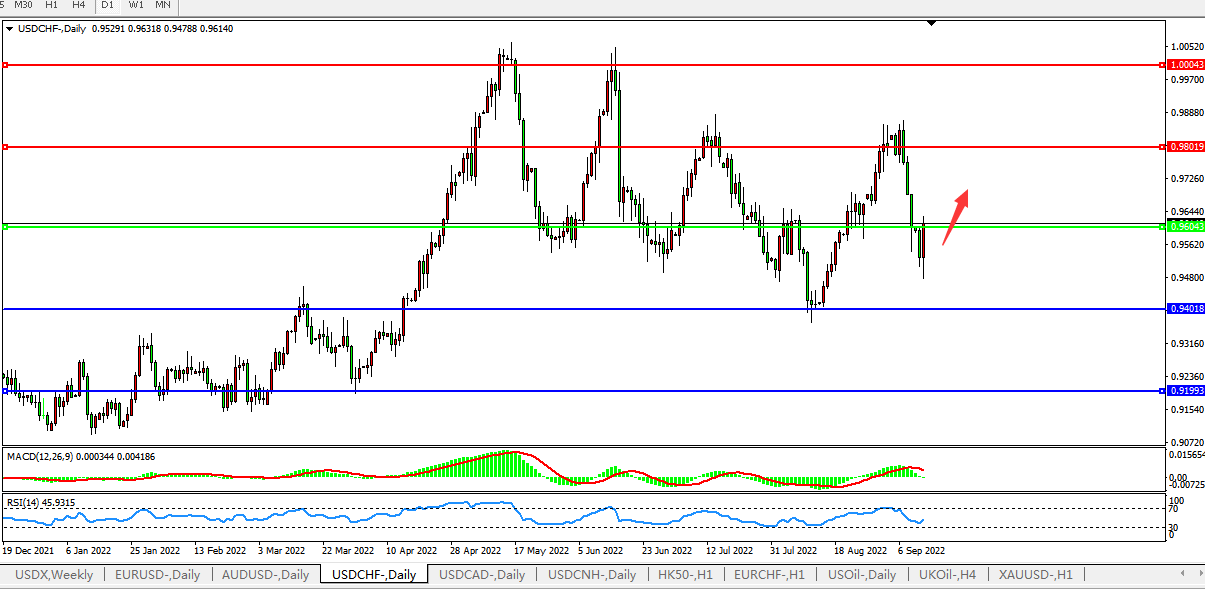Open the EURUSD-,Daily chart tab

click(x=157, y=575)
